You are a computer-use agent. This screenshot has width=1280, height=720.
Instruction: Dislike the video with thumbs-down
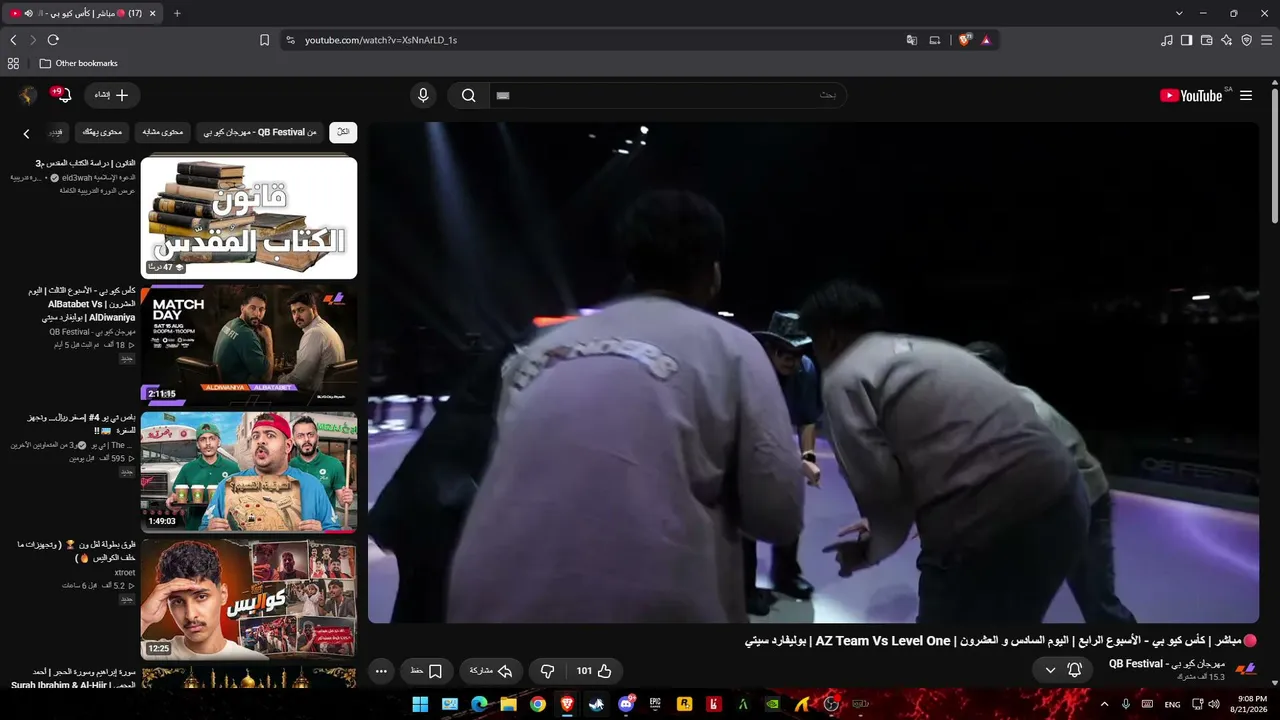coord(547,671)
